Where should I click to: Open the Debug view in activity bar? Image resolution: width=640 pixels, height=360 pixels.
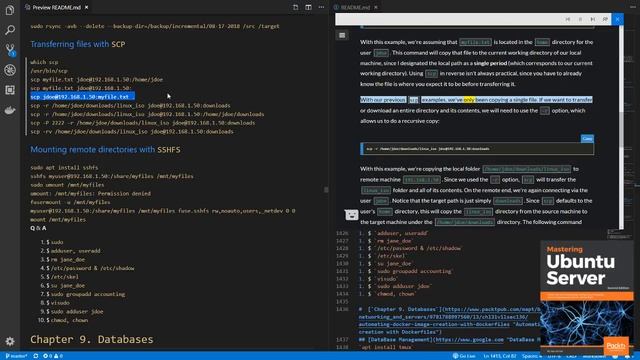(x=10, y=70)
